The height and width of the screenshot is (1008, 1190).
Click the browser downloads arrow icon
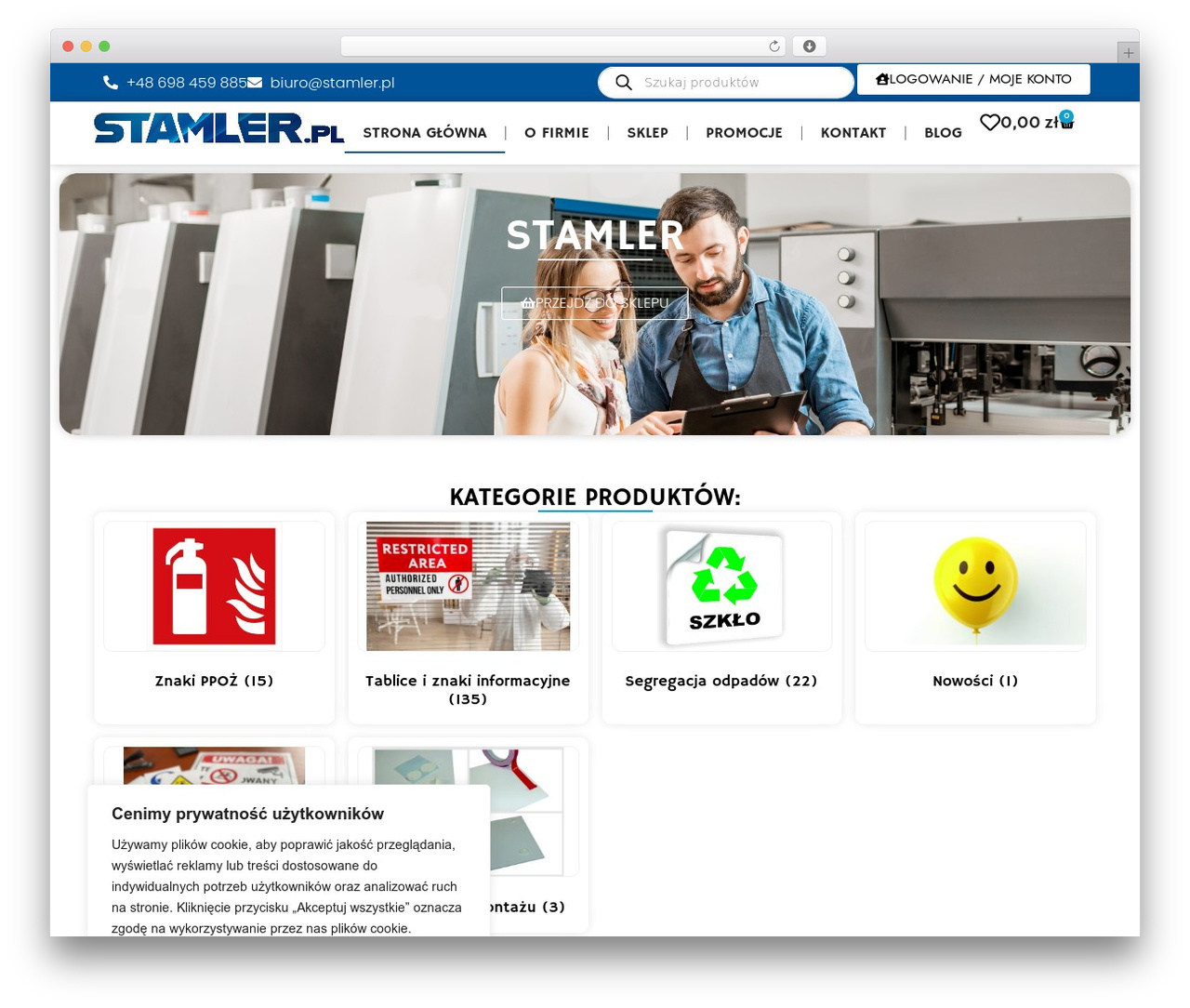pyautogui.click(x=809, y=46)
